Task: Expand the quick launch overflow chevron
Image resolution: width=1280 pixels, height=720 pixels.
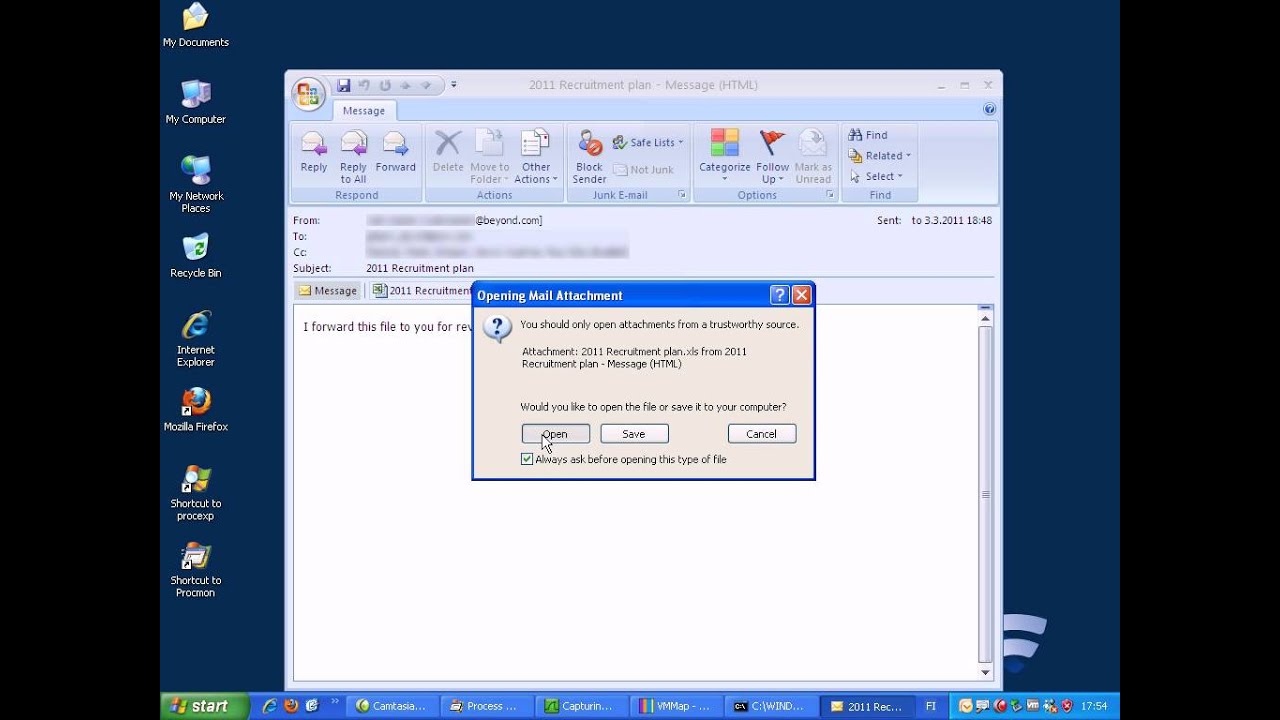Action: pos(335,702)
